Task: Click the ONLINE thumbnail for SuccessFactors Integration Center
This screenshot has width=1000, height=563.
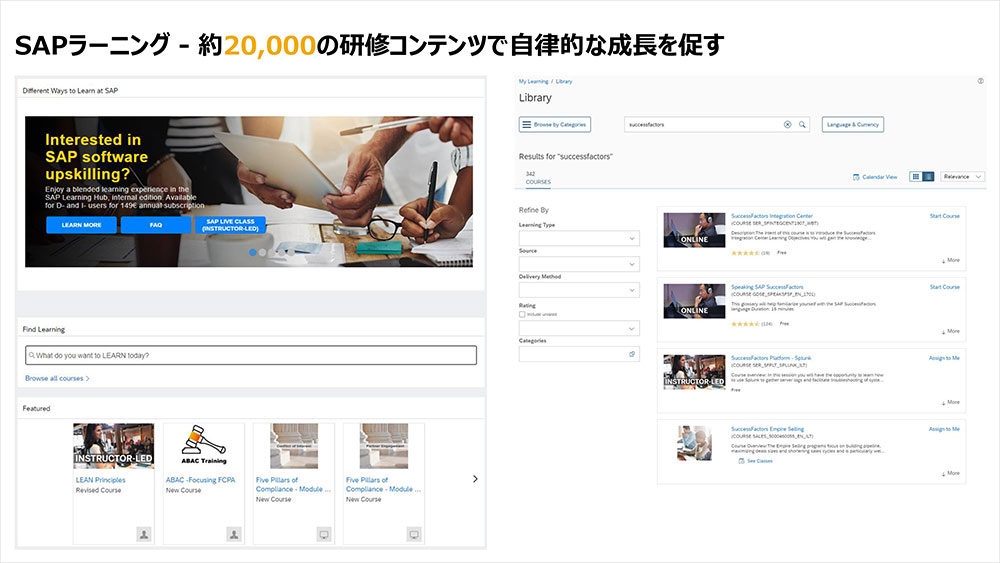Action: pyautogui.click(x=694, y=230)
